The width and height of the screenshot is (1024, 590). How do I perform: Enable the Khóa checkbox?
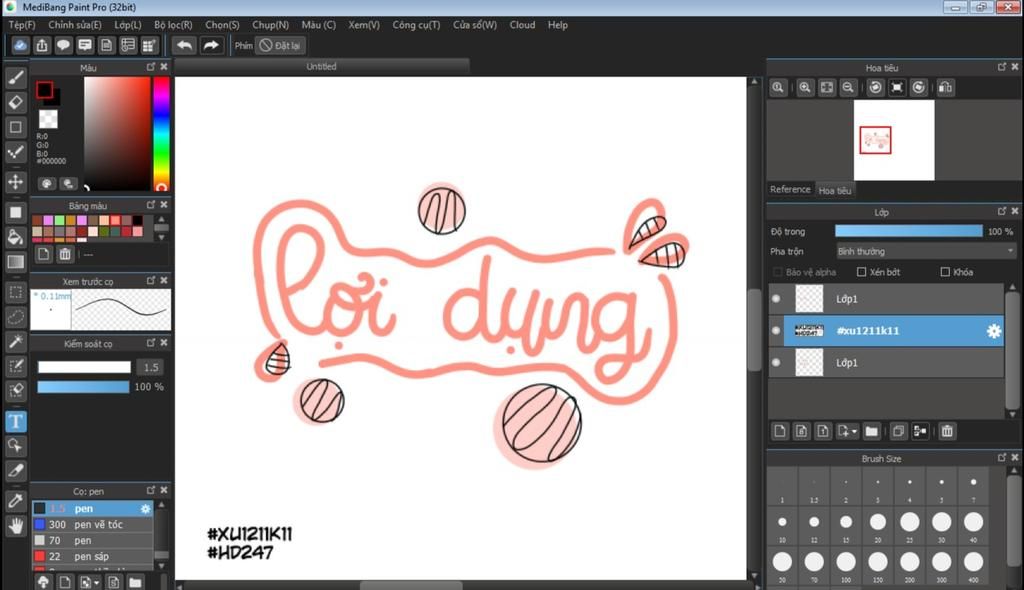coord(945,272)
